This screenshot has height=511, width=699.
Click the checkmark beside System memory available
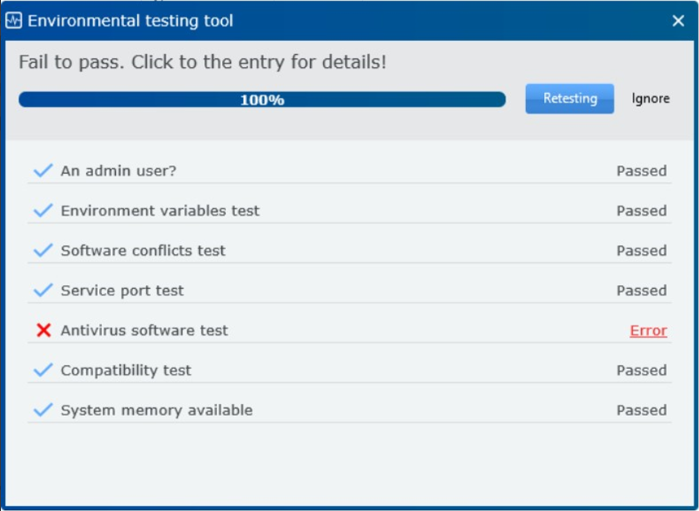[43, 410]
